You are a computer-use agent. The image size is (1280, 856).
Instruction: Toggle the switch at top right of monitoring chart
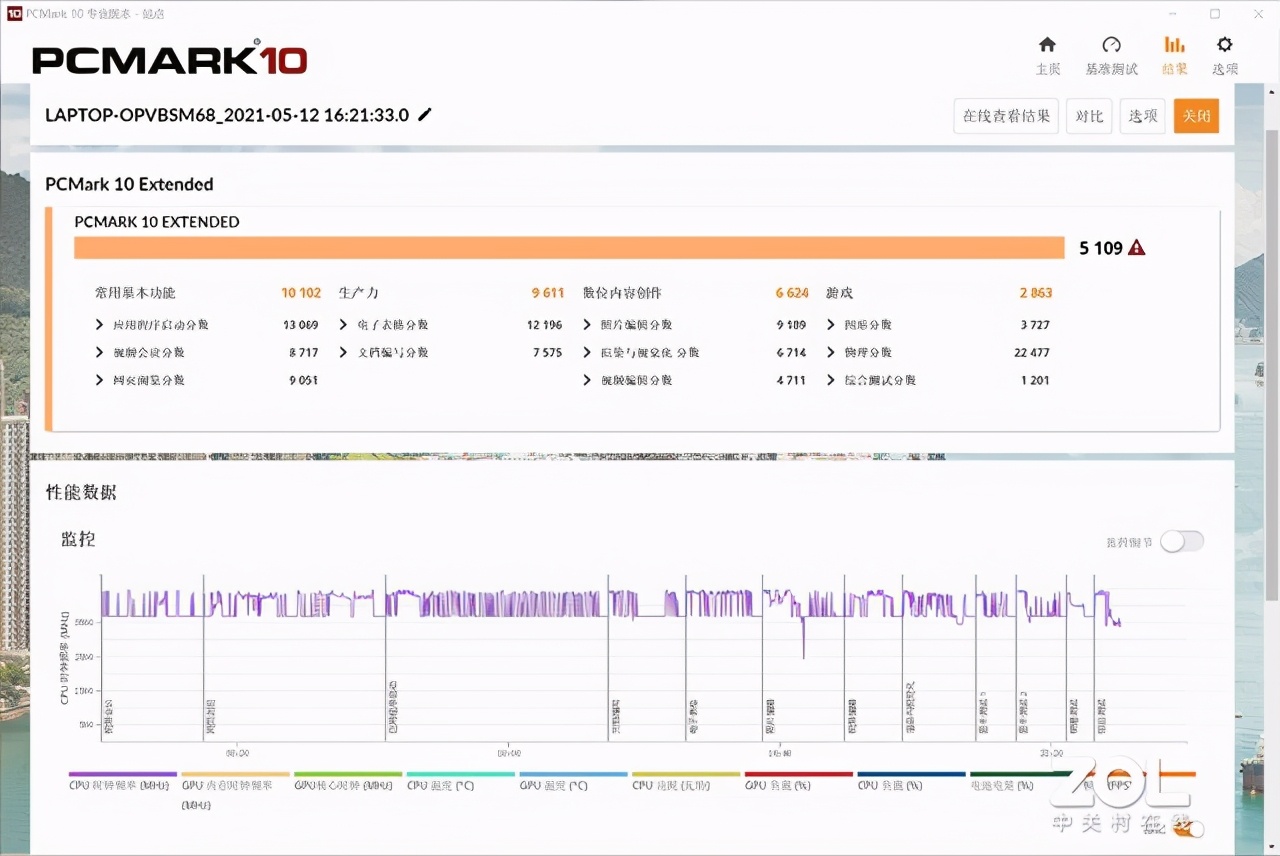pyautogui.click(x=1182, y=541)
